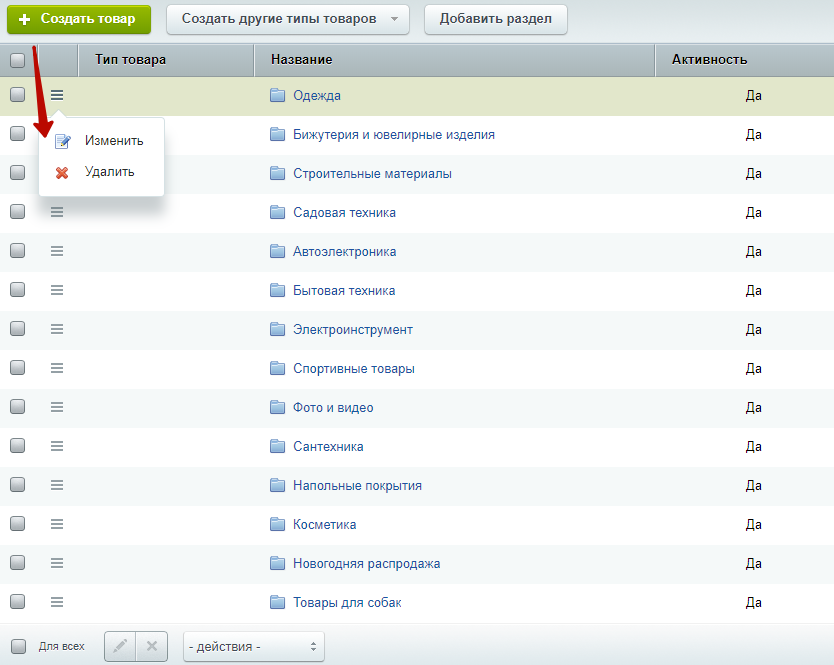Open the Бижутерия и ювелирные изделия link

(394, 135)
